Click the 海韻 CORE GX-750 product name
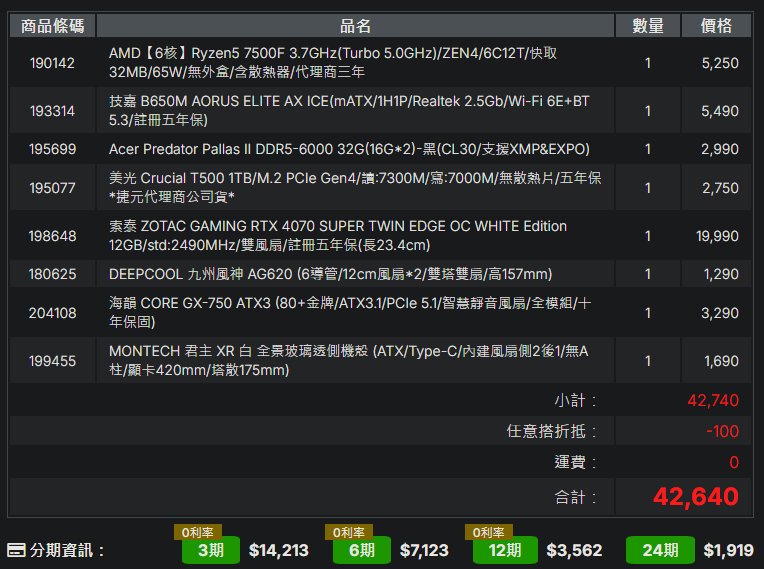The width and height of the screenshot is (764, 569). (x=350, y=312)
